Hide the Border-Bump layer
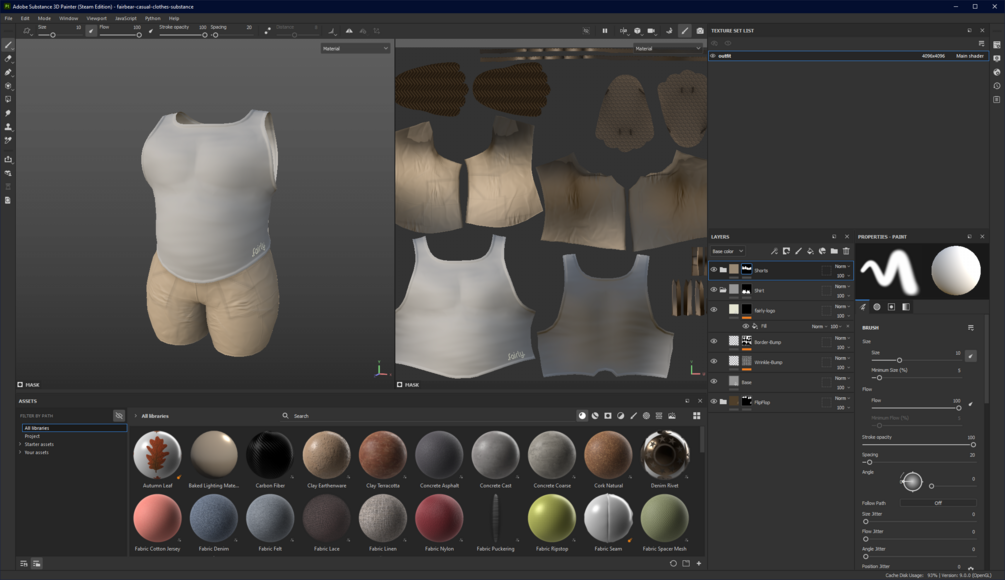Image resolution: width=1005 pixels, height=580 pixels. click(x=713, y=342)
